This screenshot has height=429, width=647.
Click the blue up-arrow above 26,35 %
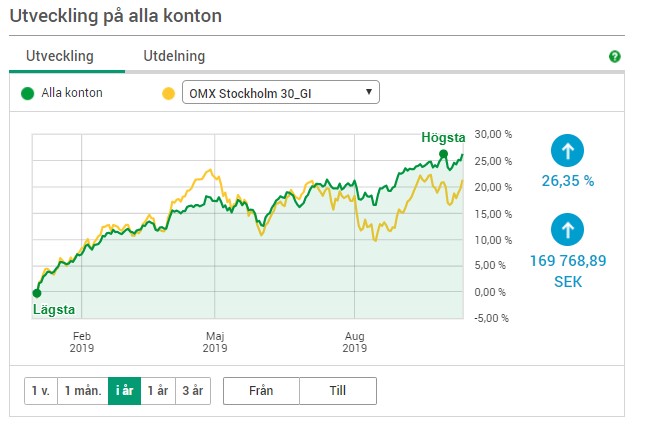567,151
